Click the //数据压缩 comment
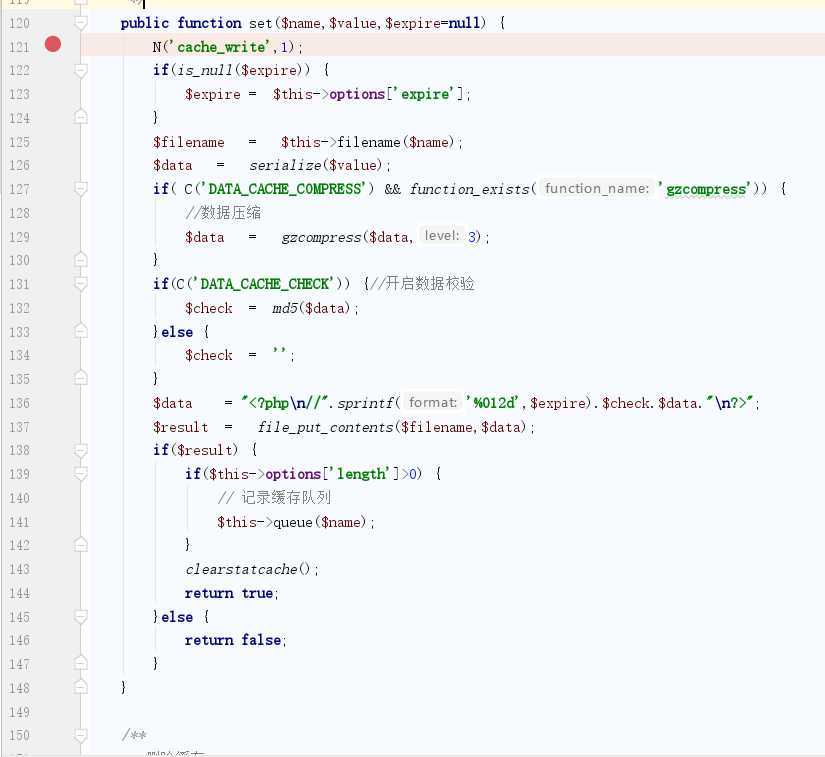825x757 pixels. (223, 213)
